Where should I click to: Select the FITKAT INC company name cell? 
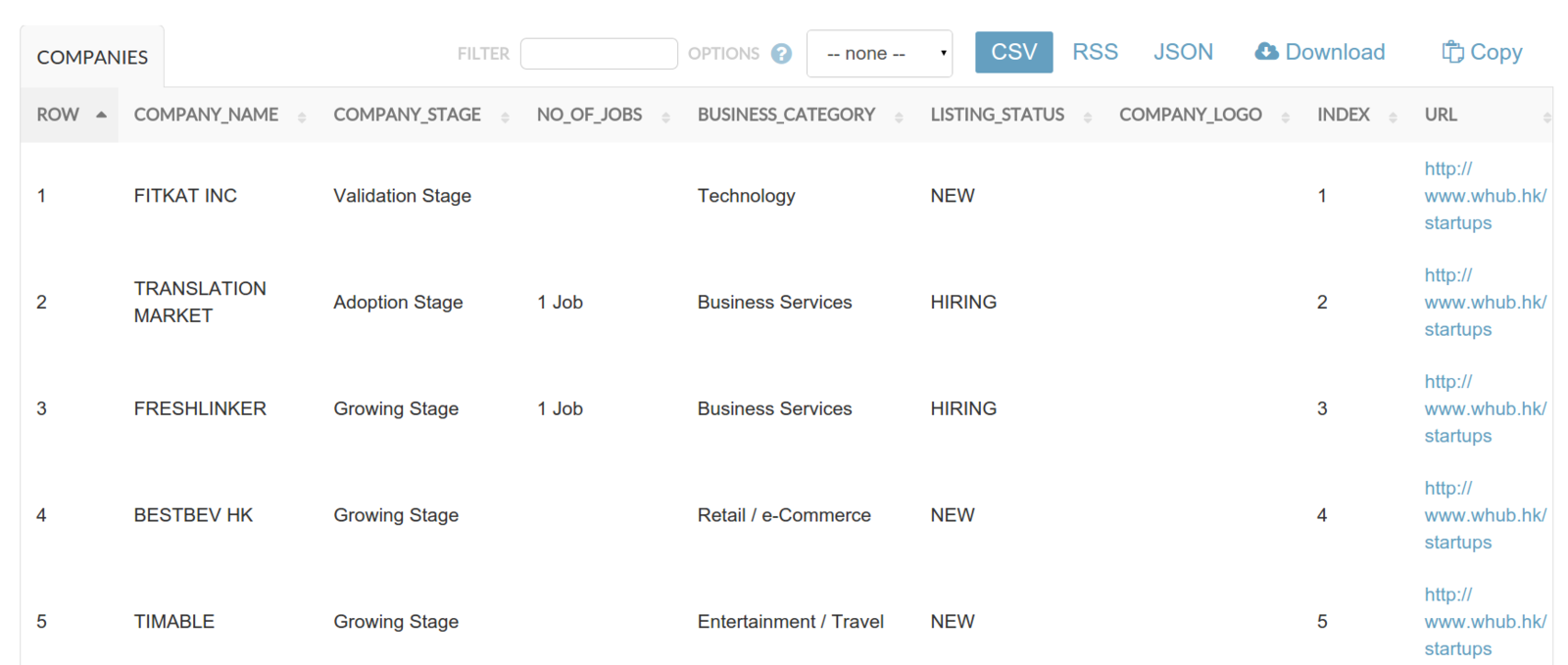click(x=185, y=196)
